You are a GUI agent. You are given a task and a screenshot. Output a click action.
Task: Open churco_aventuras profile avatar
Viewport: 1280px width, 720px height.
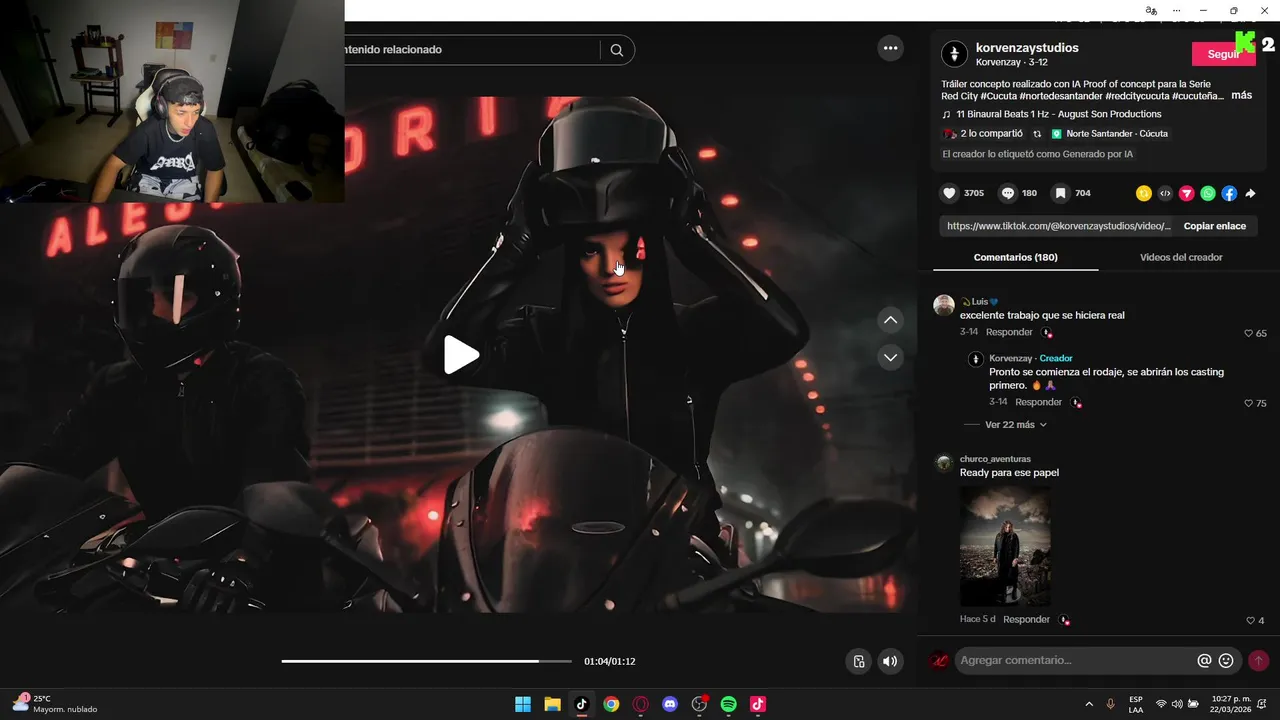point(943,462)
